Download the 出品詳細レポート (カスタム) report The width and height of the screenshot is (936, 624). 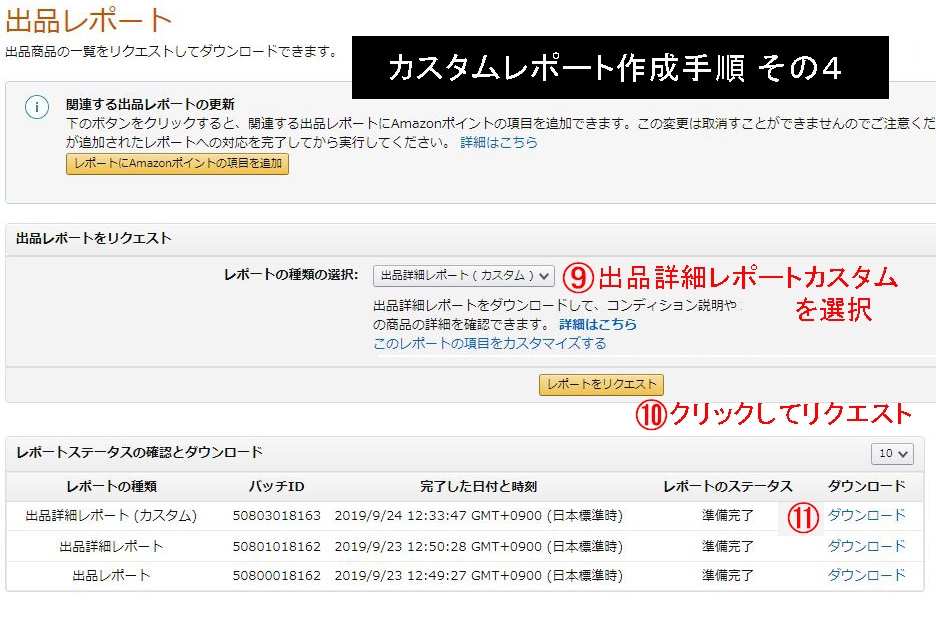pos(866,515)
